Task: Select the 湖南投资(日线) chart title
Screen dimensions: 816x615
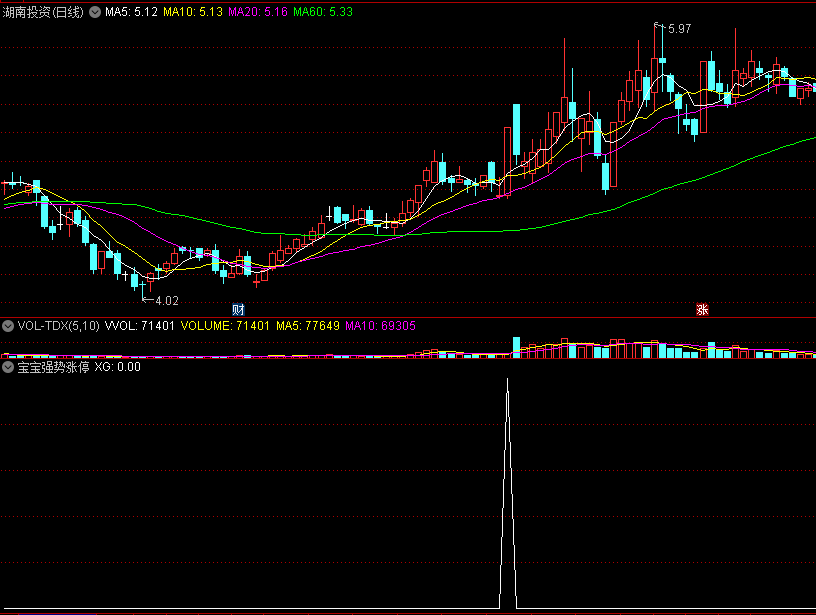Action: click(x=43, y=12)
